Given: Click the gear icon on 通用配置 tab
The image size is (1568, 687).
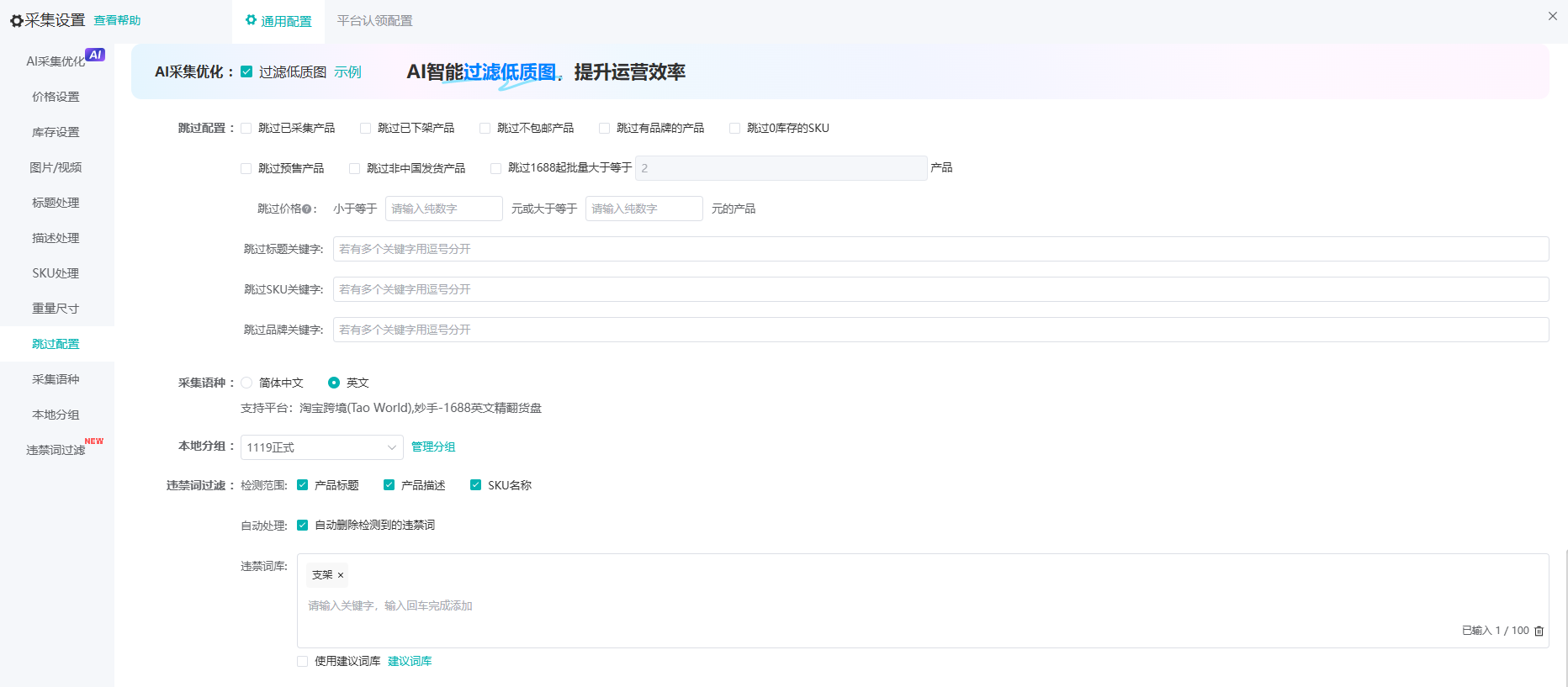Looking at the screenshot, I should point(251,20).
